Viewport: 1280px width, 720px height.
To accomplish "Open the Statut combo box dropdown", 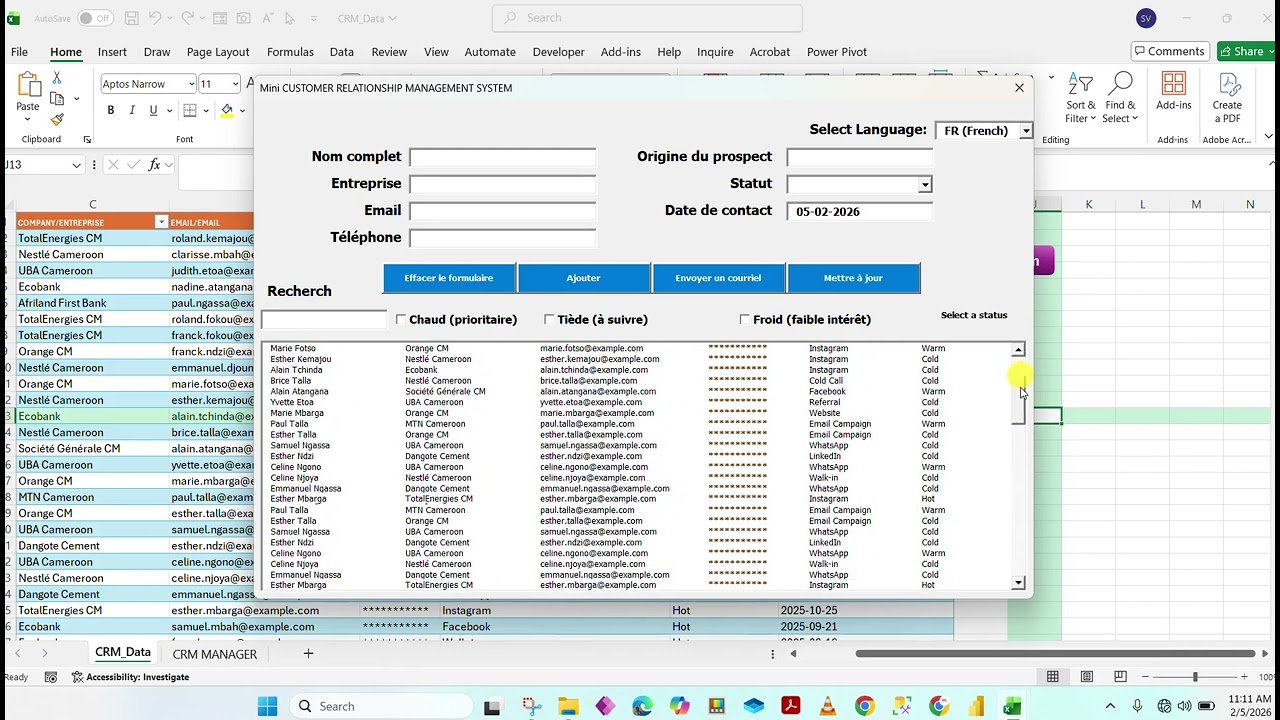I will [925, 184].
